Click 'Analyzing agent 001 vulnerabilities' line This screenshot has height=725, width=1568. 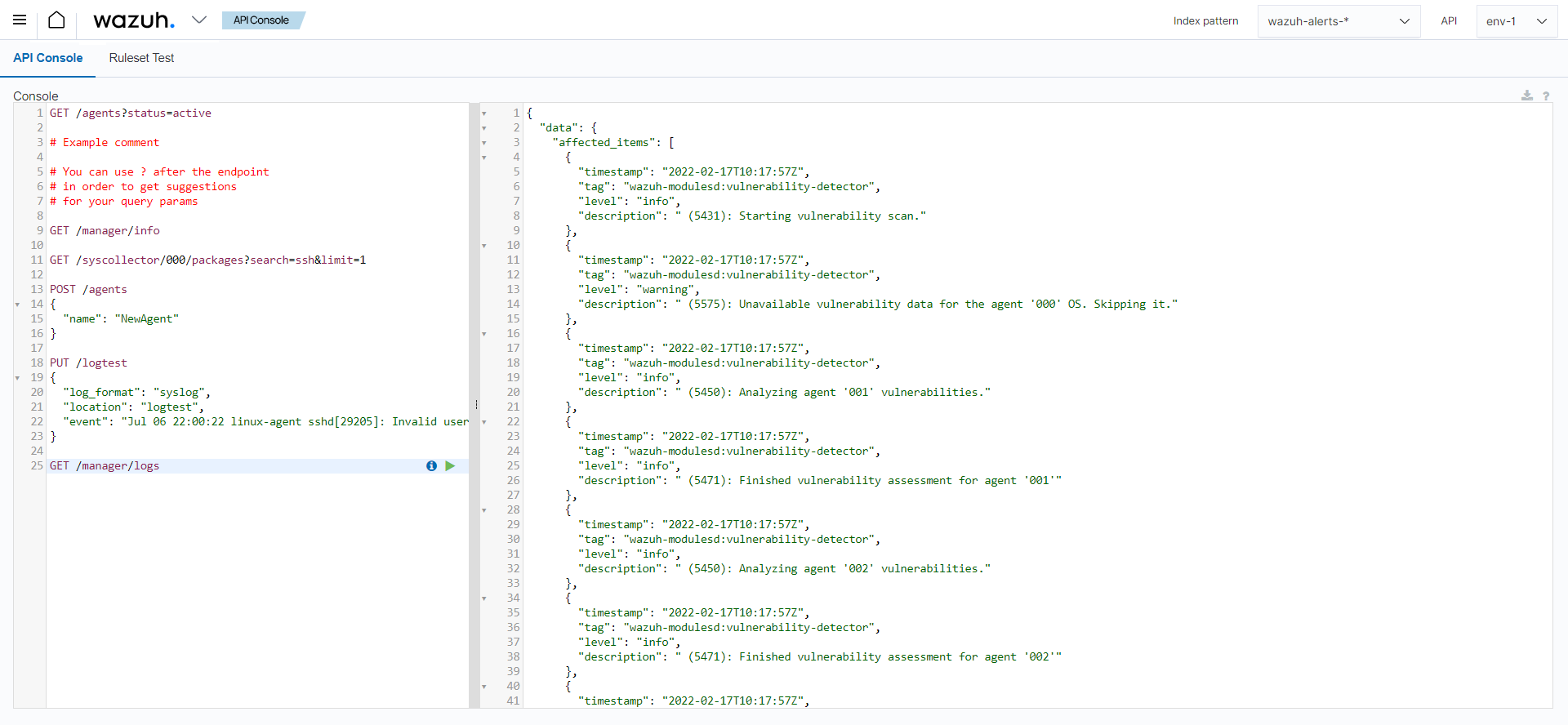click(784, 393)
